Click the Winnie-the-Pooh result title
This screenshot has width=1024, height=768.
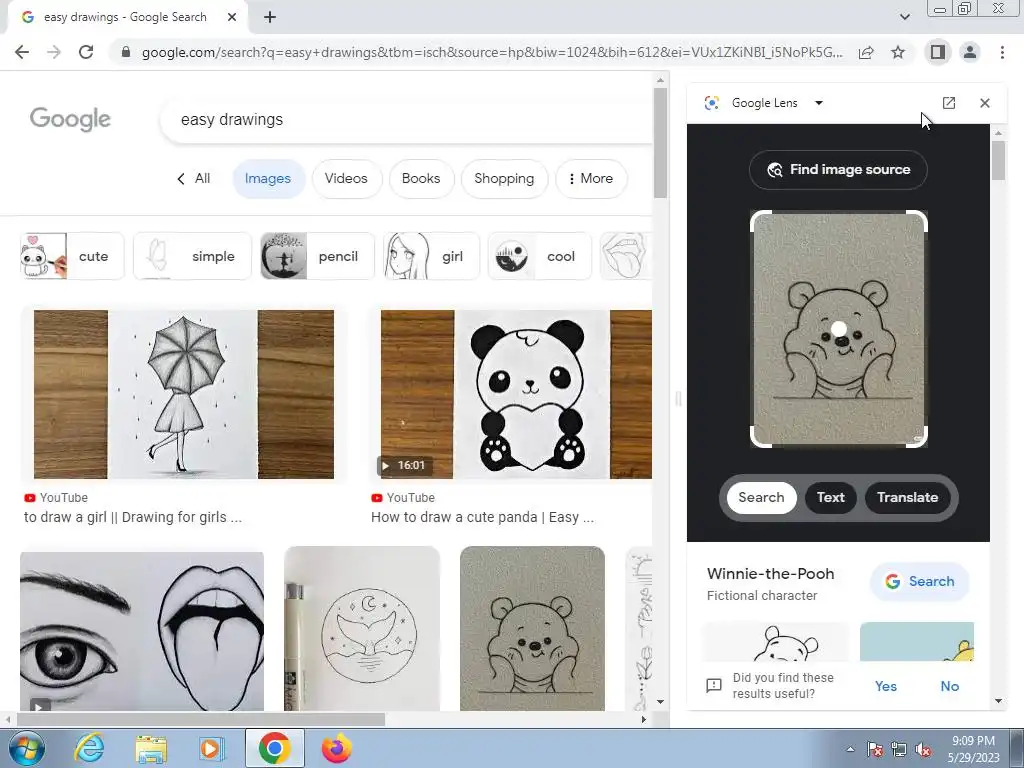click(771, 574)
